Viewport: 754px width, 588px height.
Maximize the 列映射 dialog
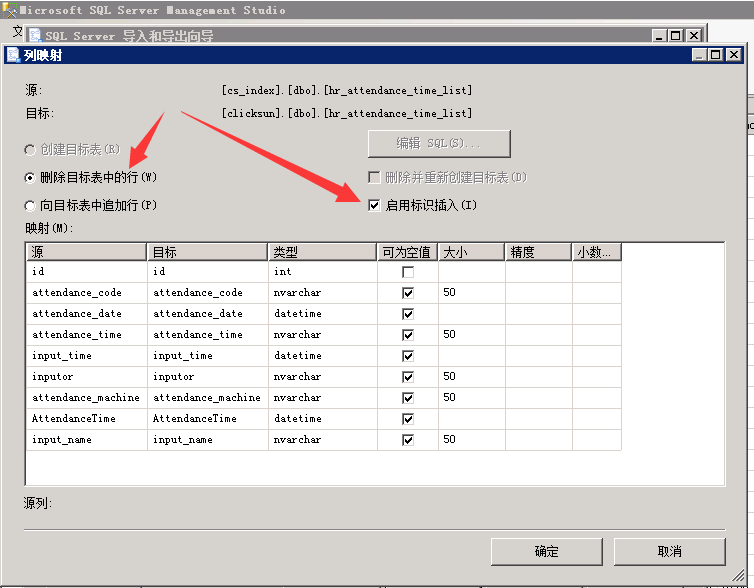click(718, 55)
